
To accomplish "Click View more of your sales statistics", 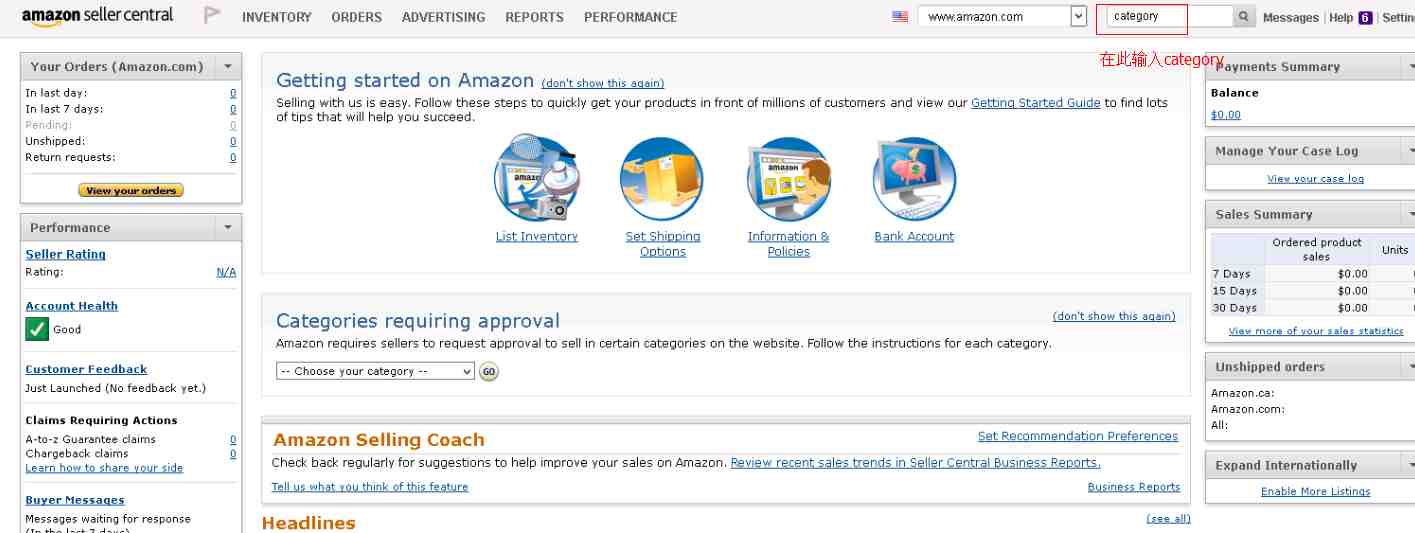I will point(1316,331).
